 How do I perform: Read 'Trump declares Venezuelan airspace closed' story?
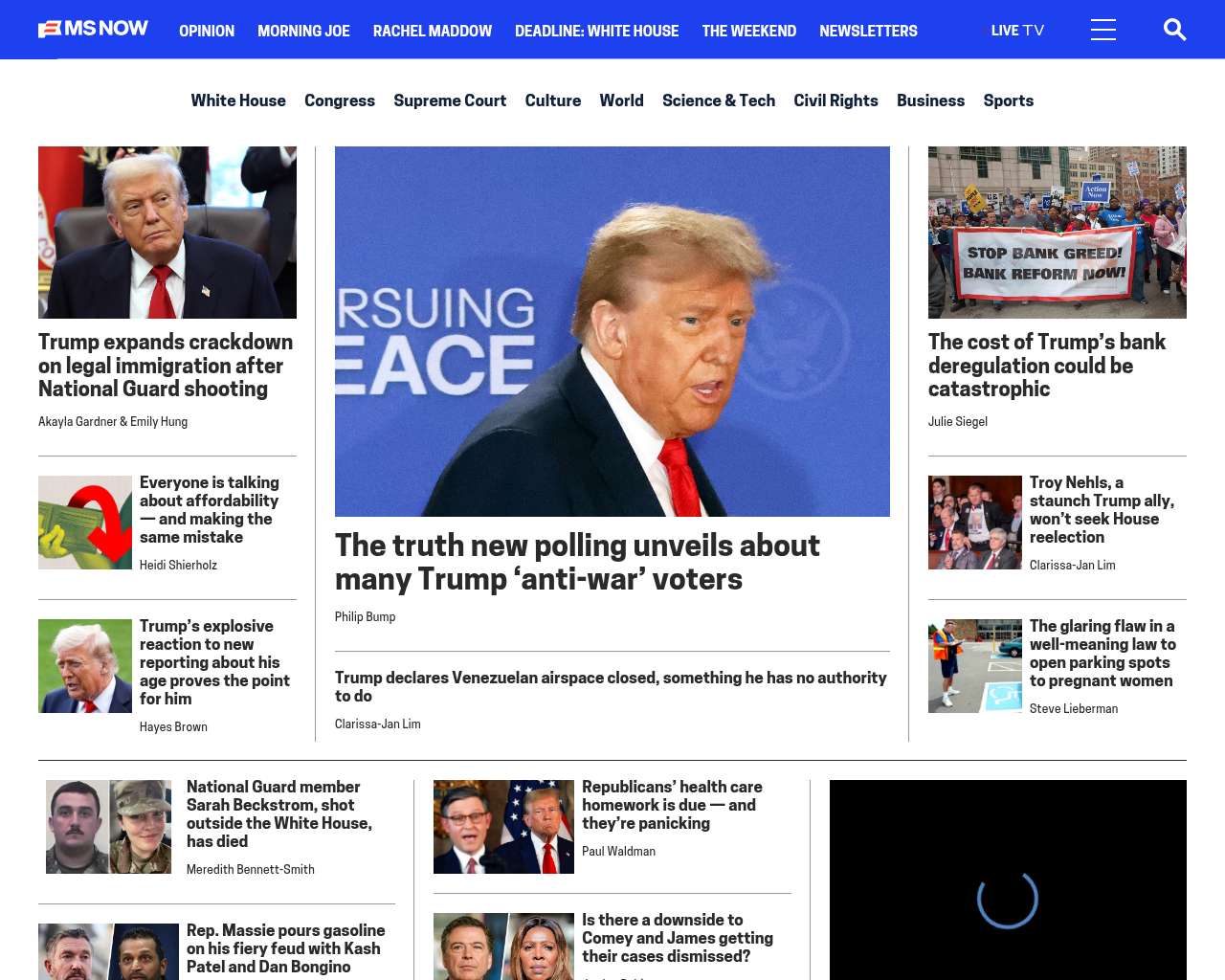pyautogui.click(x=611, y=686)
